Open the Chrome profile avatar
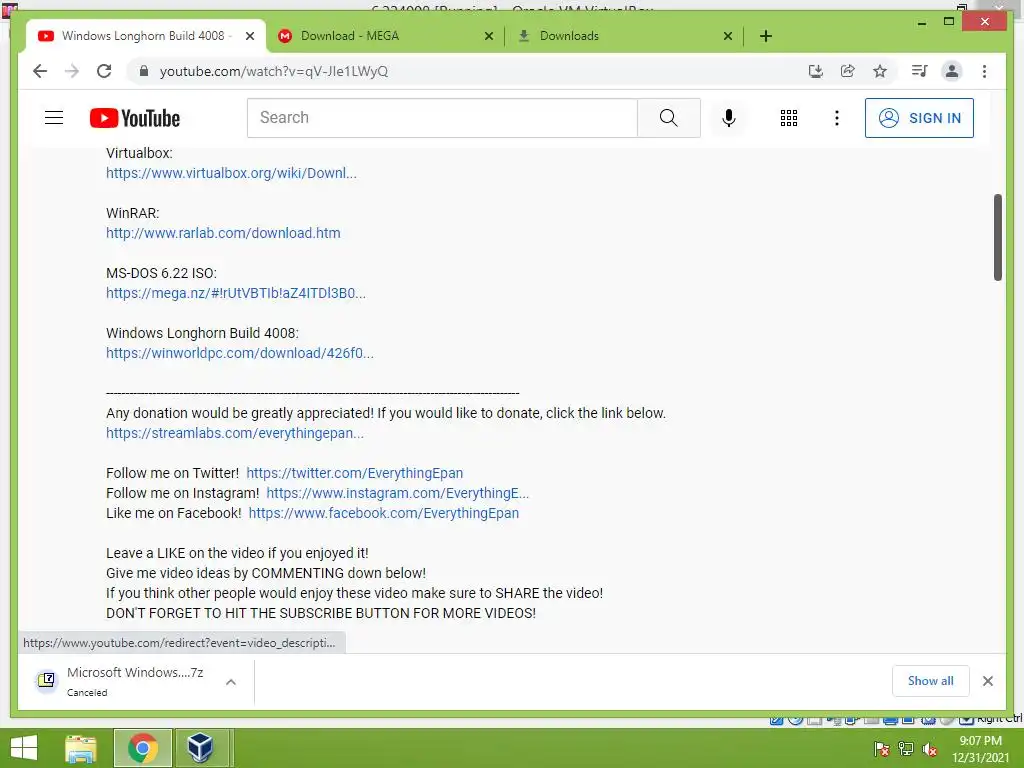1024x768 pixels. [x=952, y=71]
